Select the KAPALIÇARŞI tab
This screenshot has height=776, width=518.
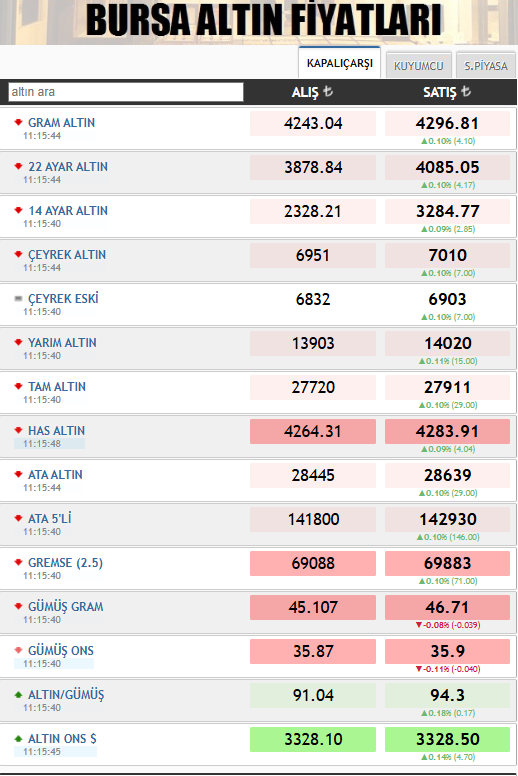pyautogui.click(x=339, y=63)
